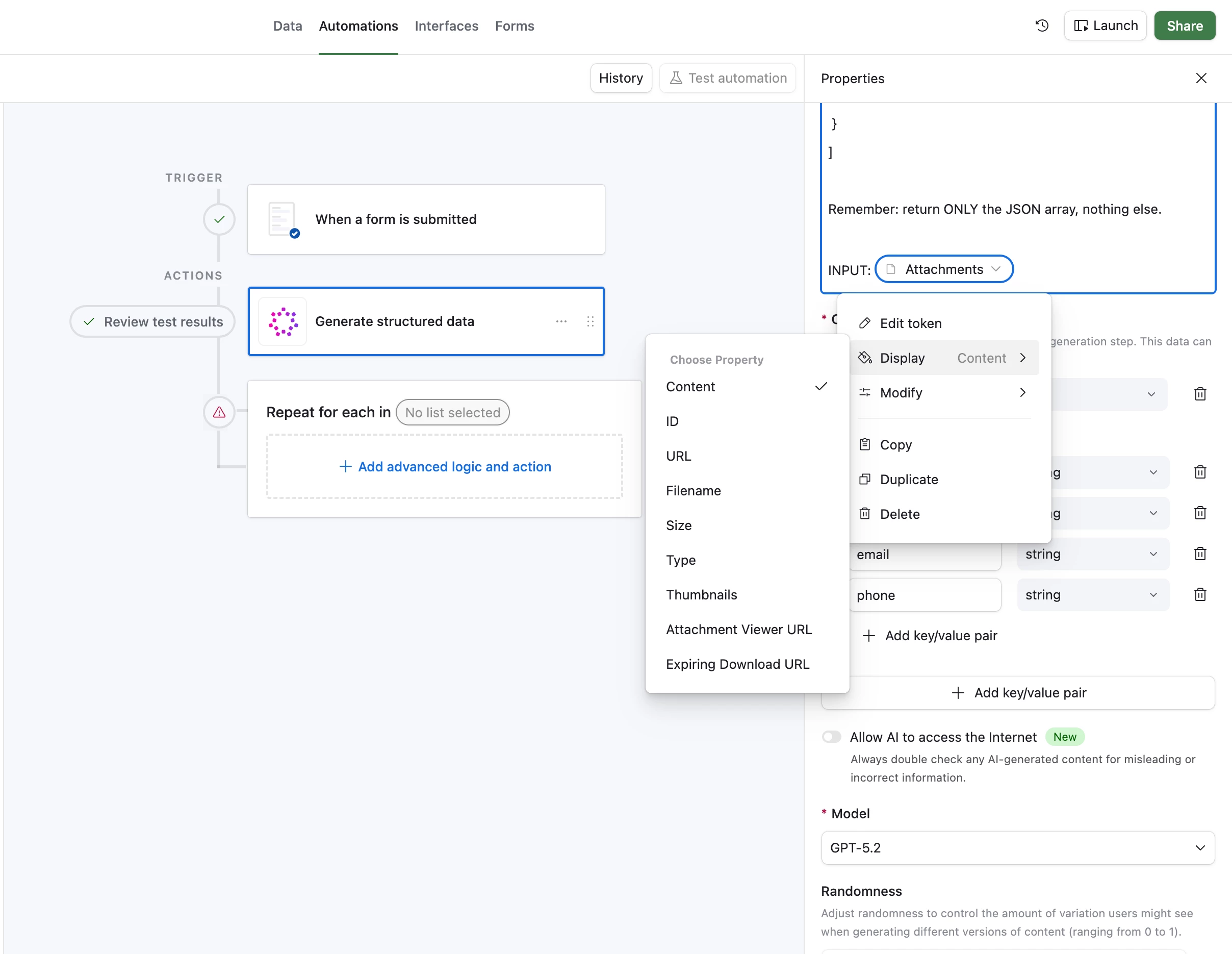Expand the Attachments token dropdown
The height and width of the screenshot is (954, 1232).
pos(995,269)
